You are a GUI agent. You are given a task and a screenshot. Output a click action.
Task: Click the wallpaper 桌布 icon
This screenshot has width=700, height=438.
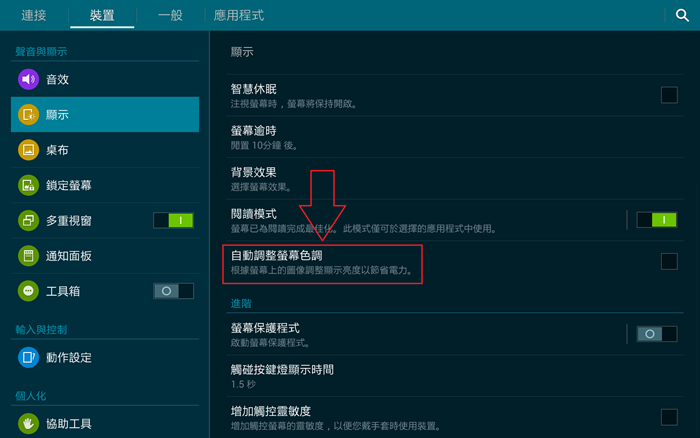(28, 150)
